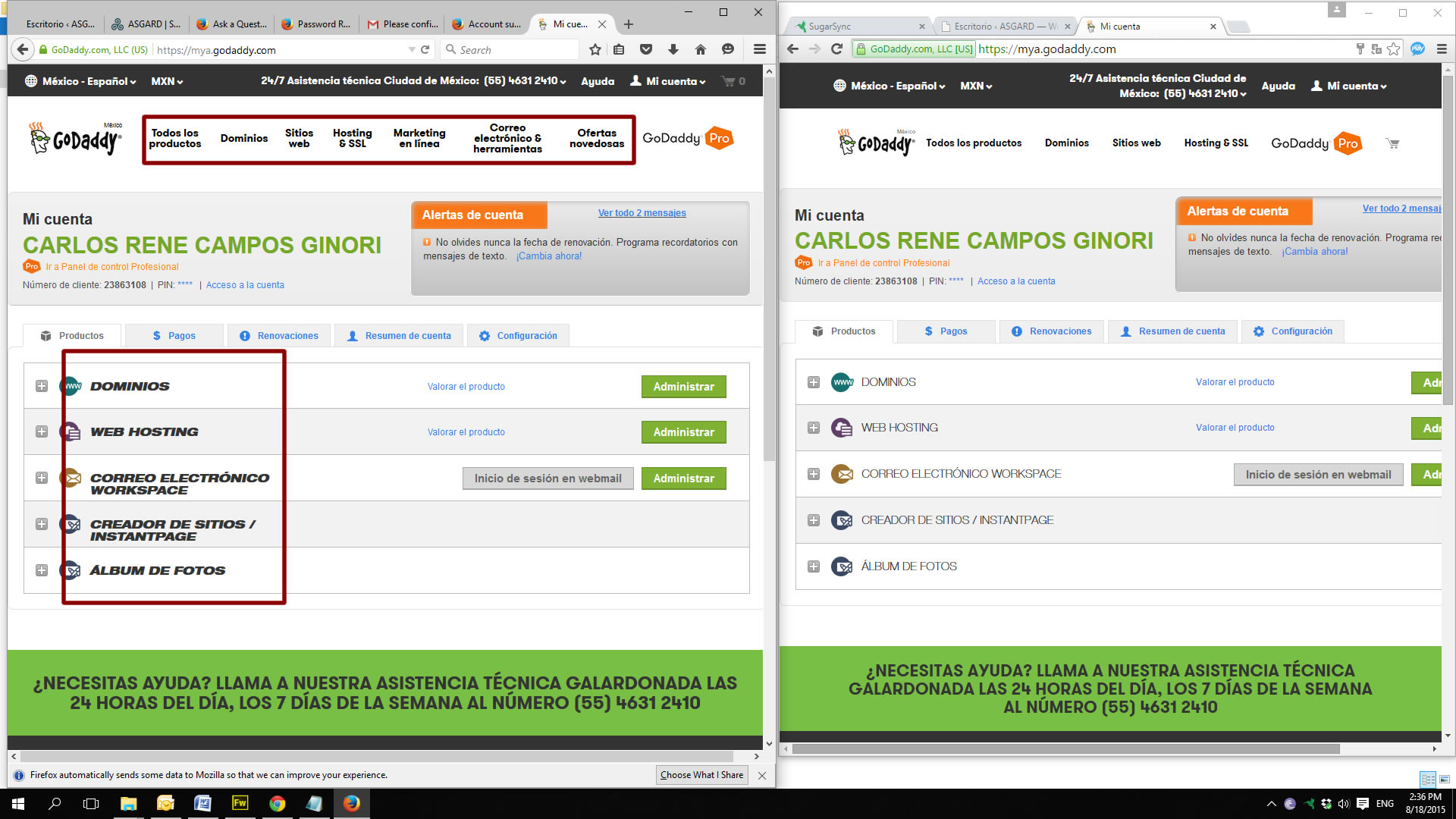Open Firefox downloads arrow icon
The image size is (1456, 819).
pyautogui.click(x=673, y=50)
